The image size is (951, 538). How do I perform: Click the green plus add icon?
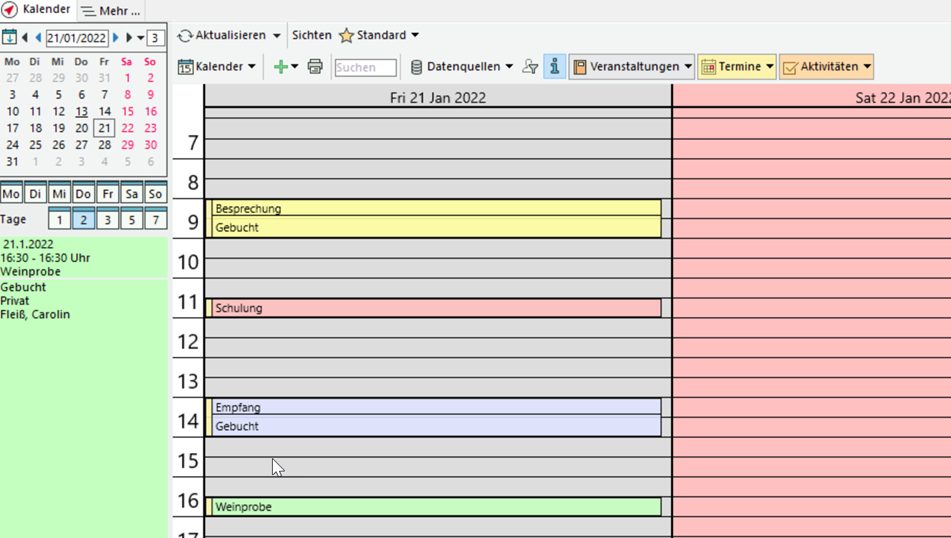coord(281,67)
